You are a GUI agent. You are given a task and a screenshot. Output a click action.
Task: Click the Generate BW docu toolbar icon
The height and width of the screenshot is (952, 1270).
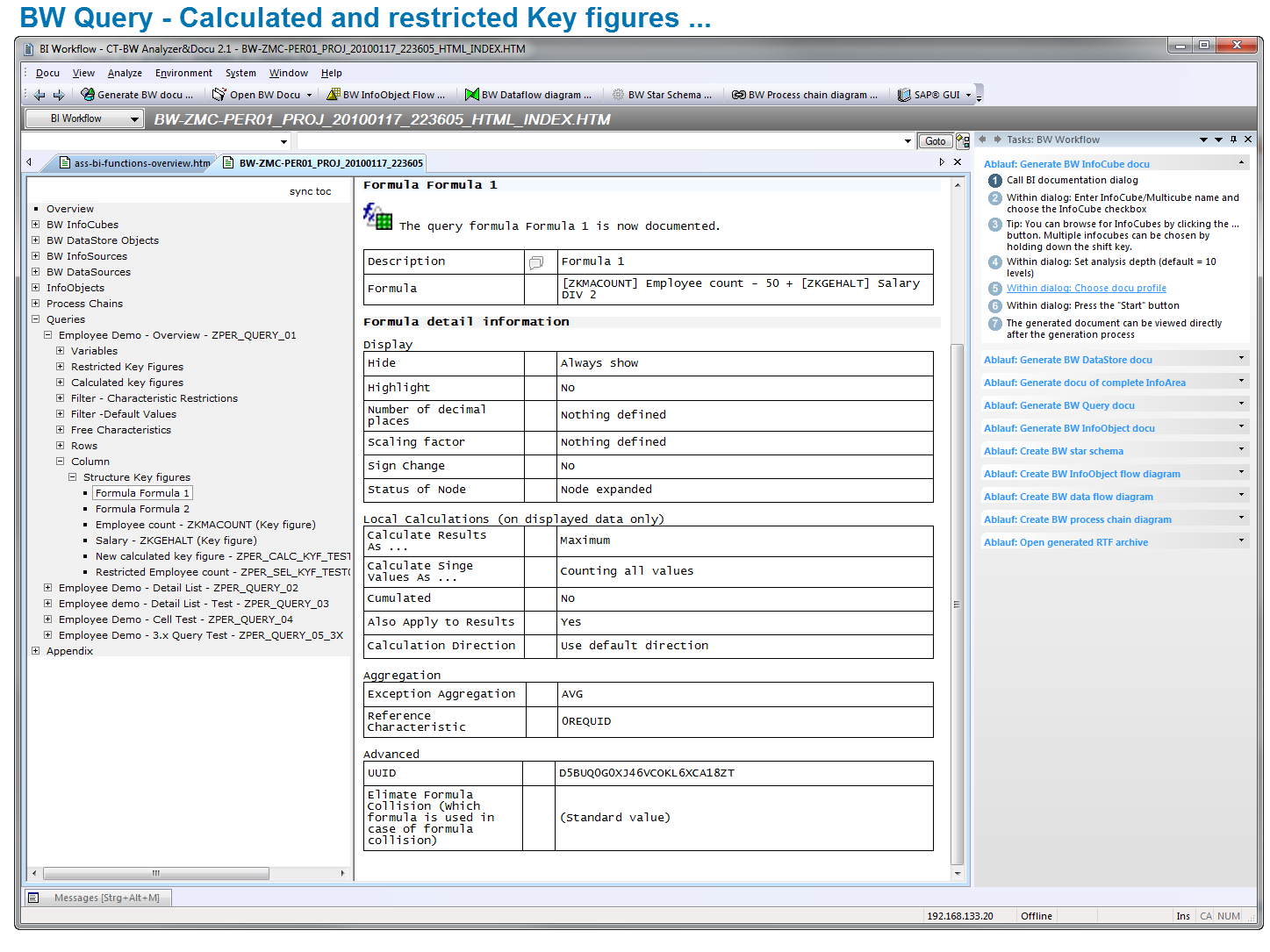pyautogui.click(x=88, y=95)
